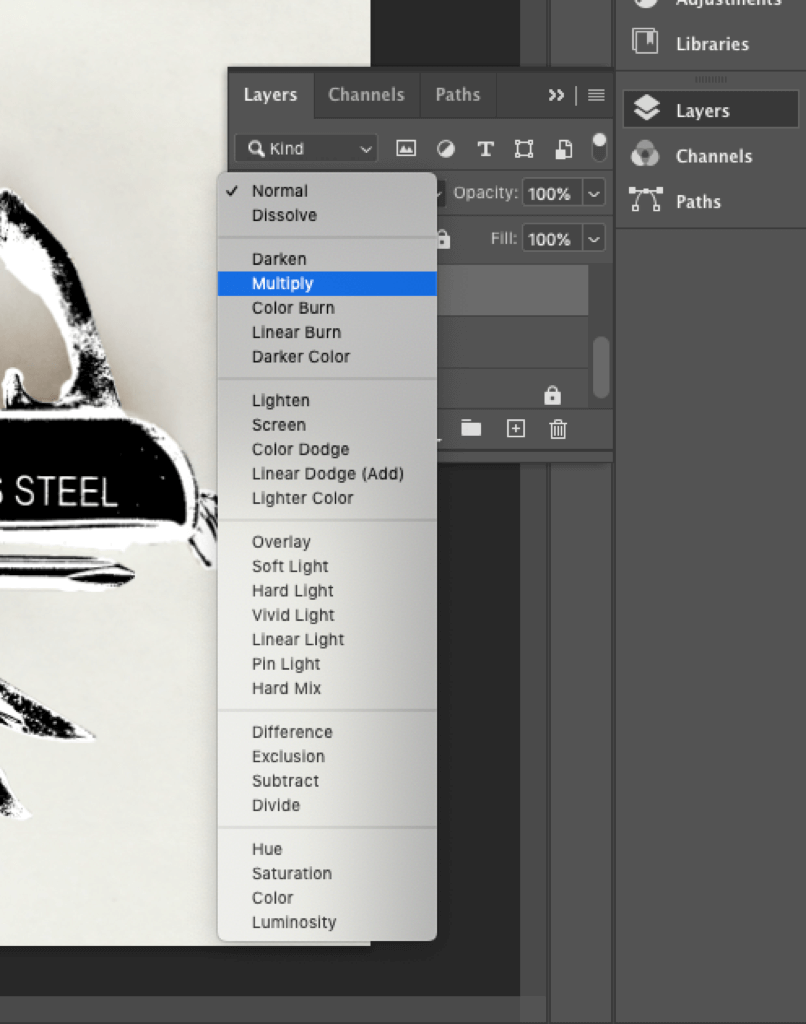Open the Layers panel hamburger menu
806x1024 pixels.
point(596,95)
